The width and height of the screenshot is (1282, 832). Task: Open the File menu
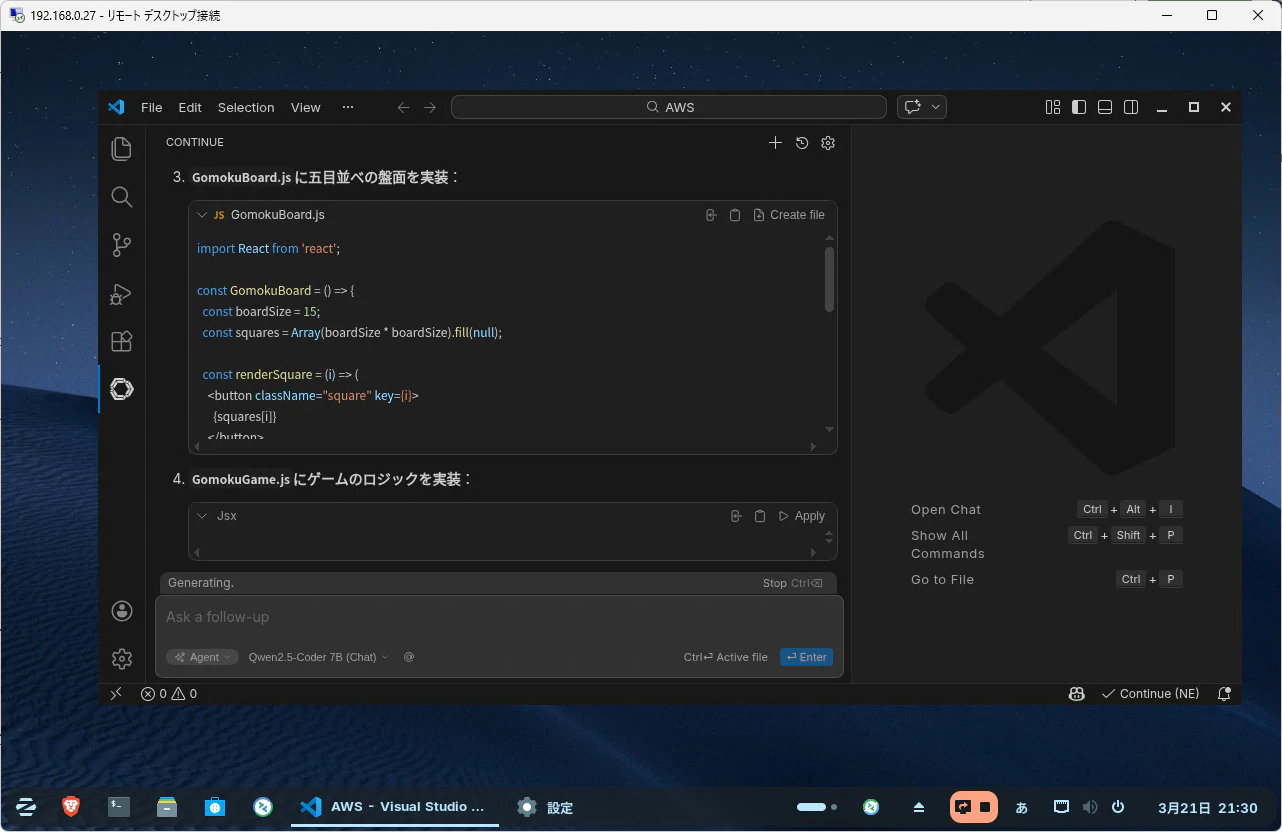click(152, 107)
